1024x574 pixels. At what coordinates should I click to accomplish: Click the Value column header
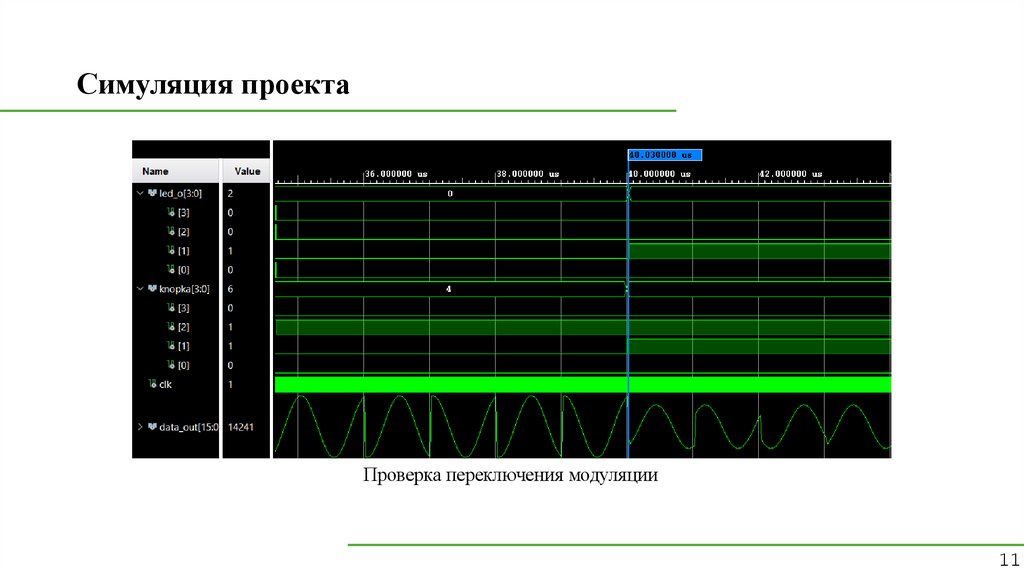point(246,171)
